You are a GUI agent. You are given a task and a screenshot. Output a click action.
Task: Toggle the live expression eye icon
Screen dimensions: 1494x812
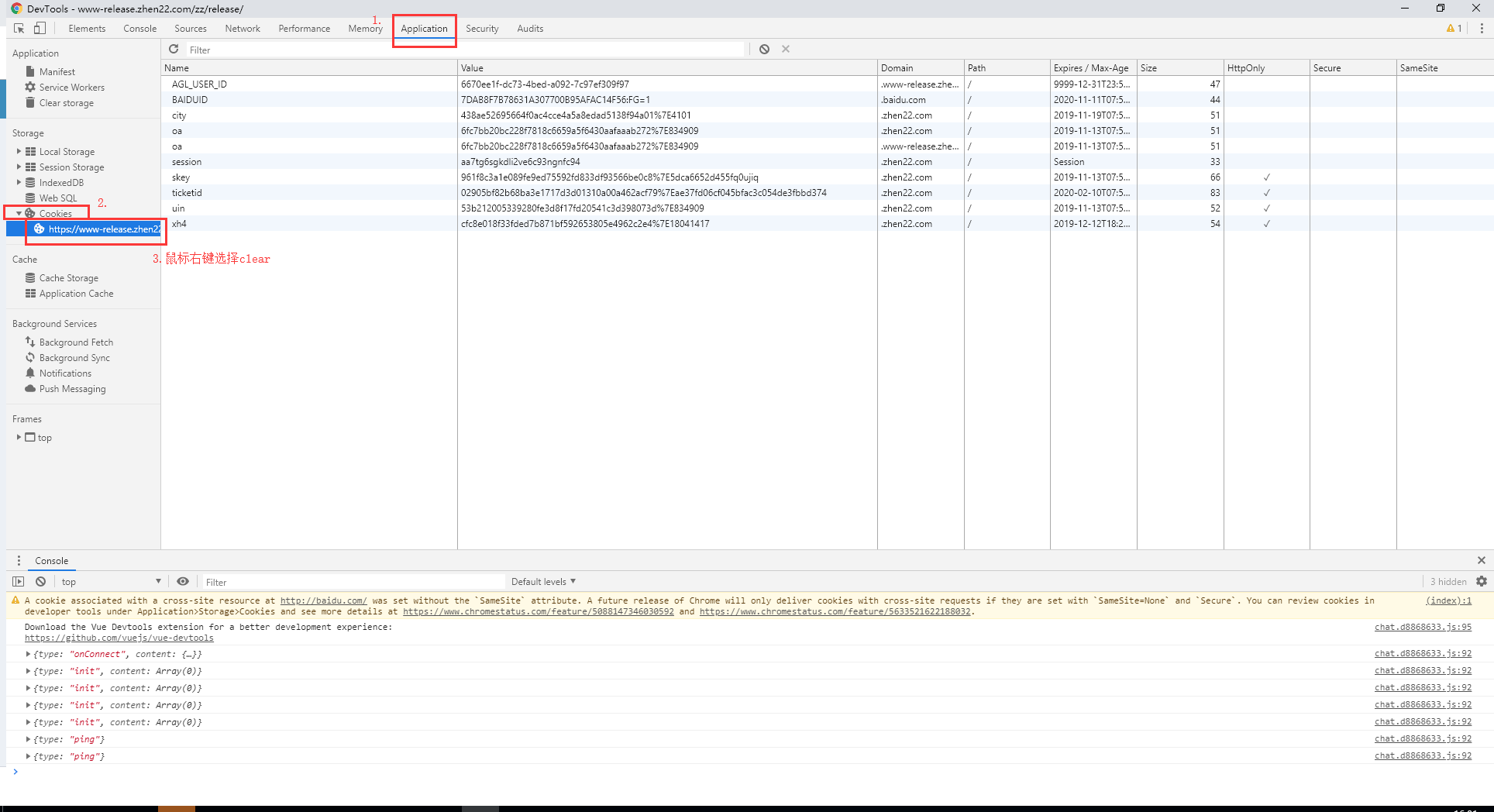click(x=183, y=581)
